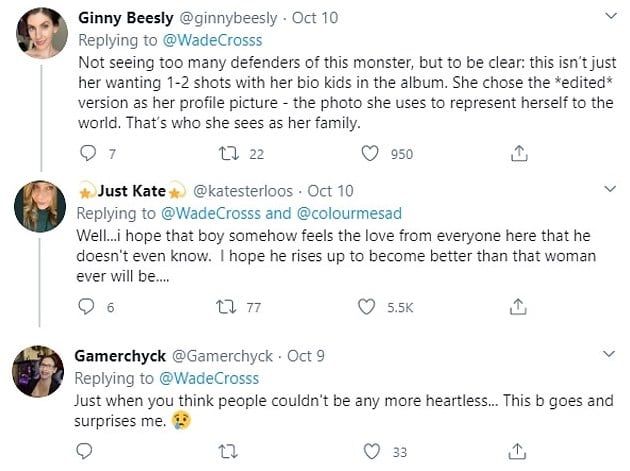Like Gamerchyck's tweet
This screenshot has width=630, height=471.
pos(371,451)
